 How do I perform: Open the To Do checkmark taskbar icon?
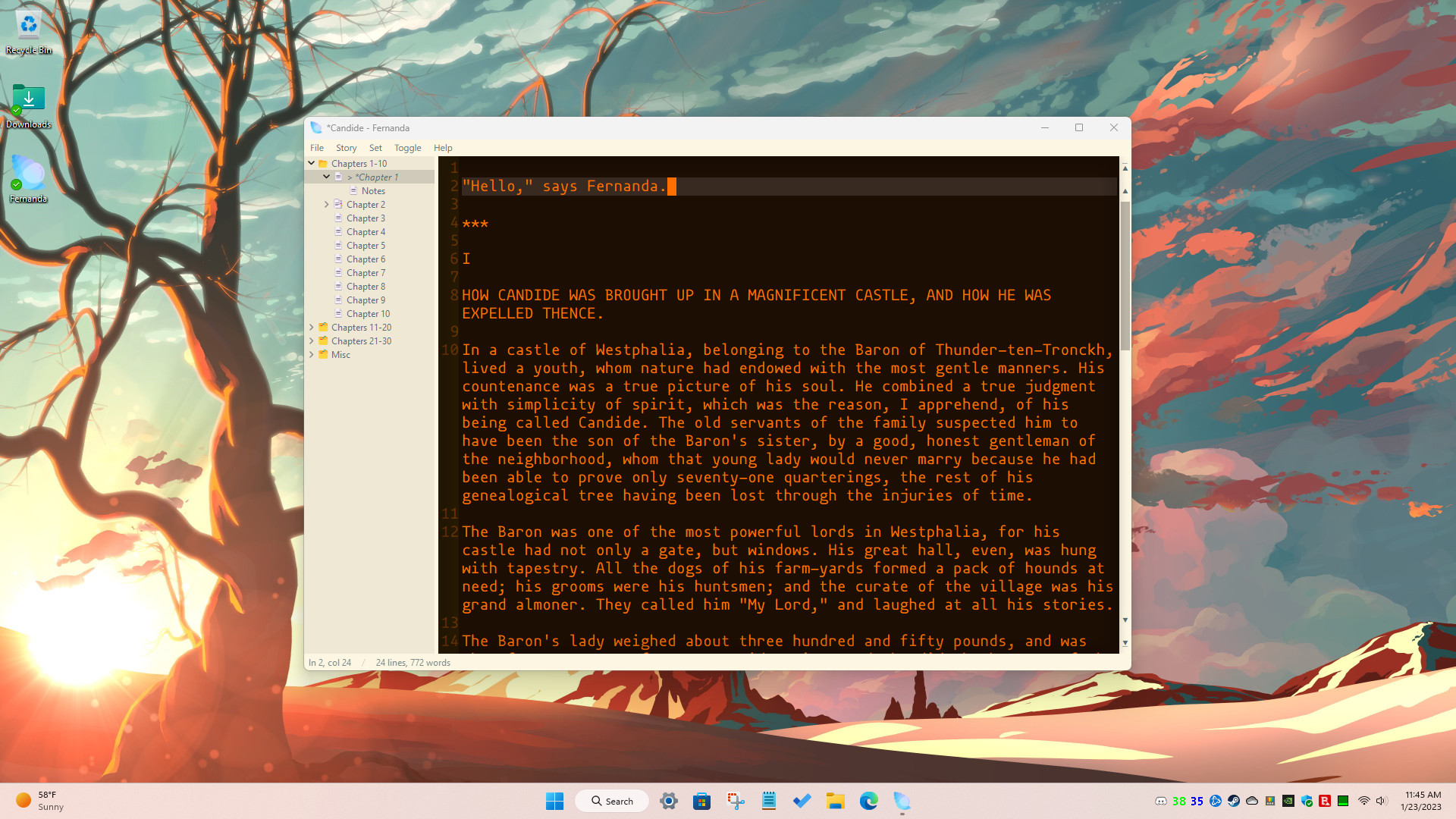pyautogui.click(x=802, y=801)
